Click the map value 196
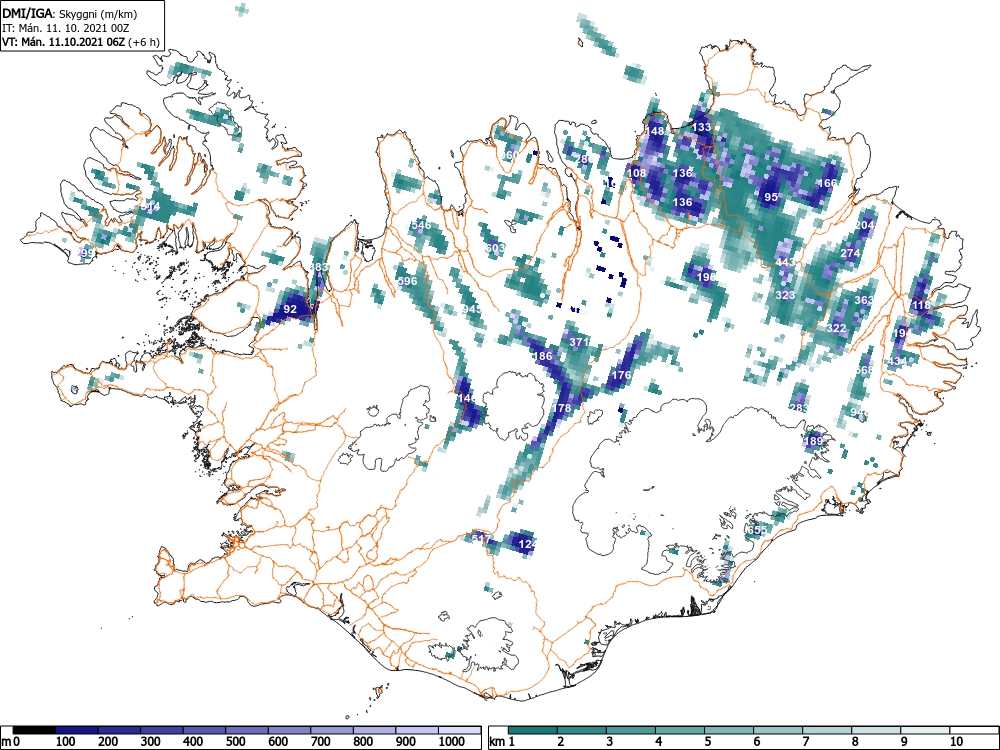 click(706, 277)
